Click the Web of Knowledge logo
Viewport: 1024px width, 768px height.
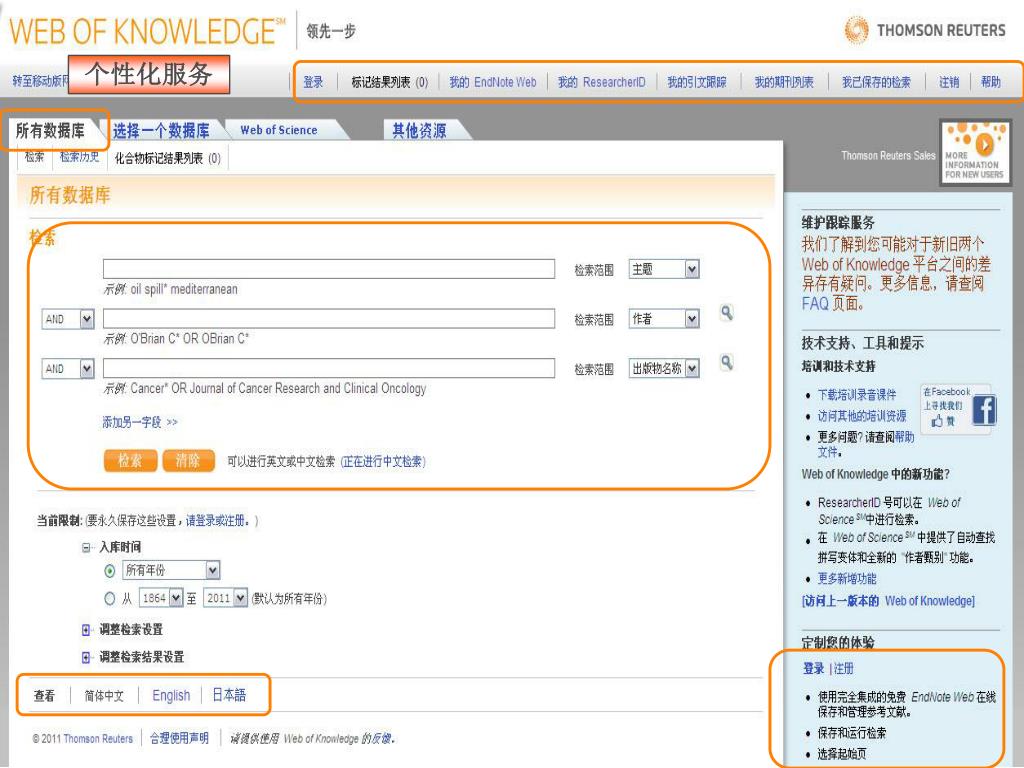(x=148, y=31)
